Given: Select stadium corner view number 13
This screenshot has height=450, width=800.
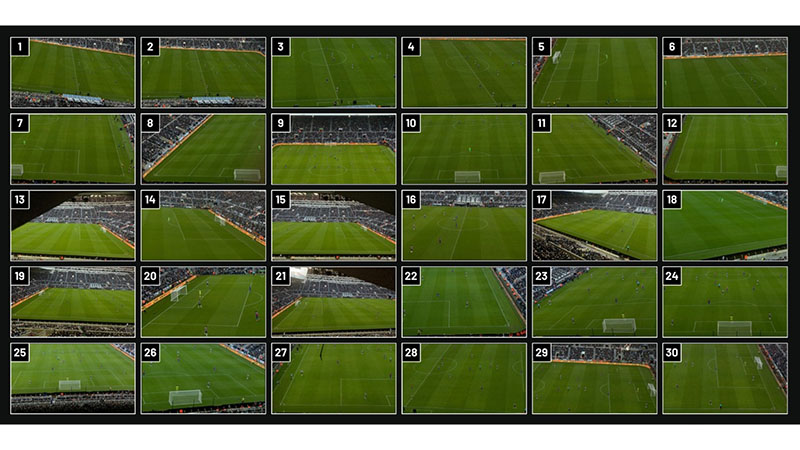Looking at the screenshot, I should point(73,225).
